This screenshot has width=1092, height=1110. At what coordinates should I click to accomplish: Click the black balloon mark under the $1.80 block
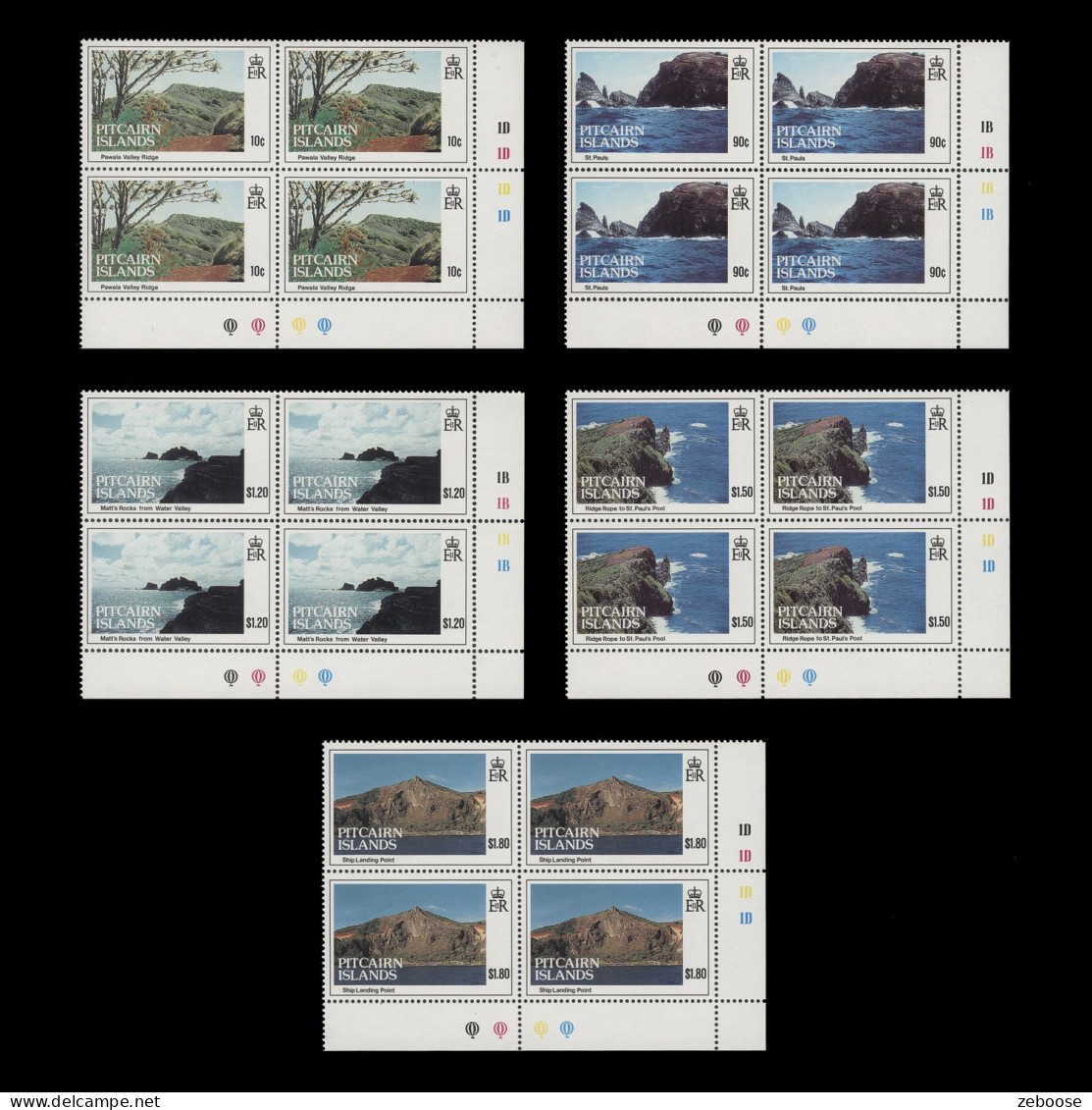pyautogui.click(x=473, y=1029)
